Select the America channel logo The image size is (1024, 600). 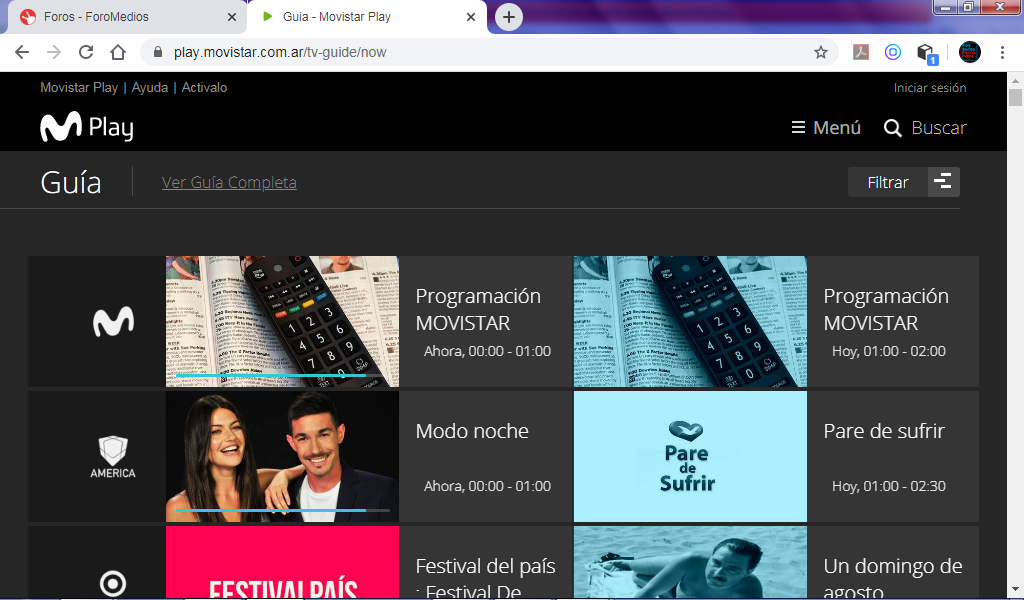(113, 457)
